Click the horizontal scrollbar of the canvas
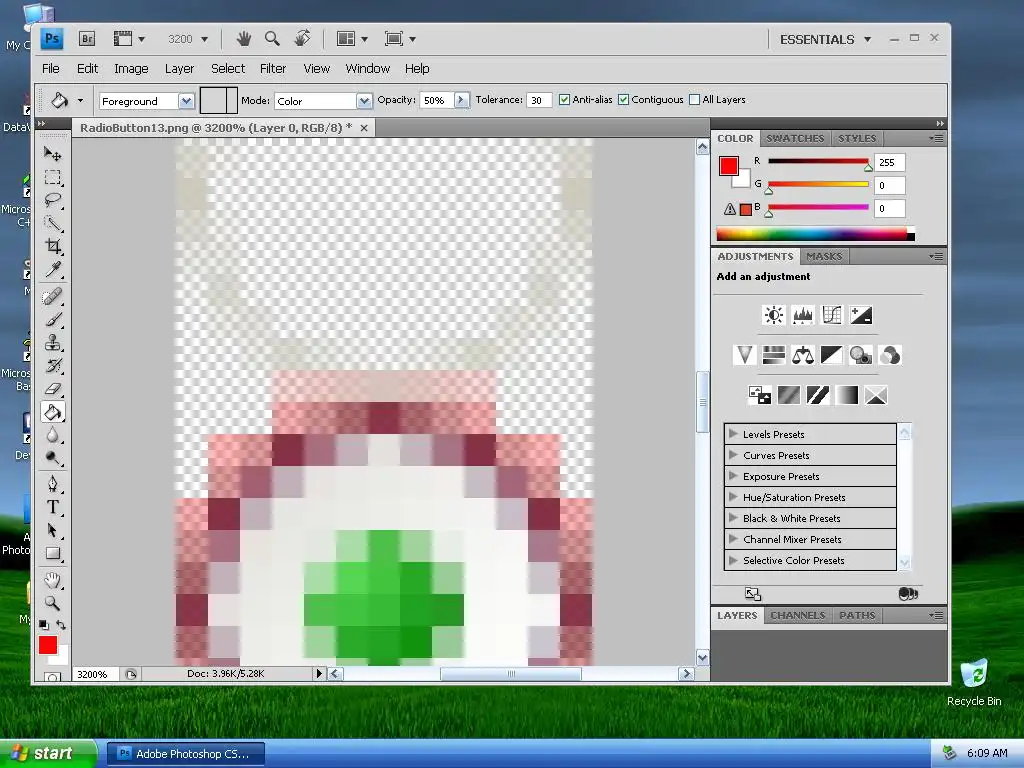The image size is (1024, 768). [x=510, y=673]
